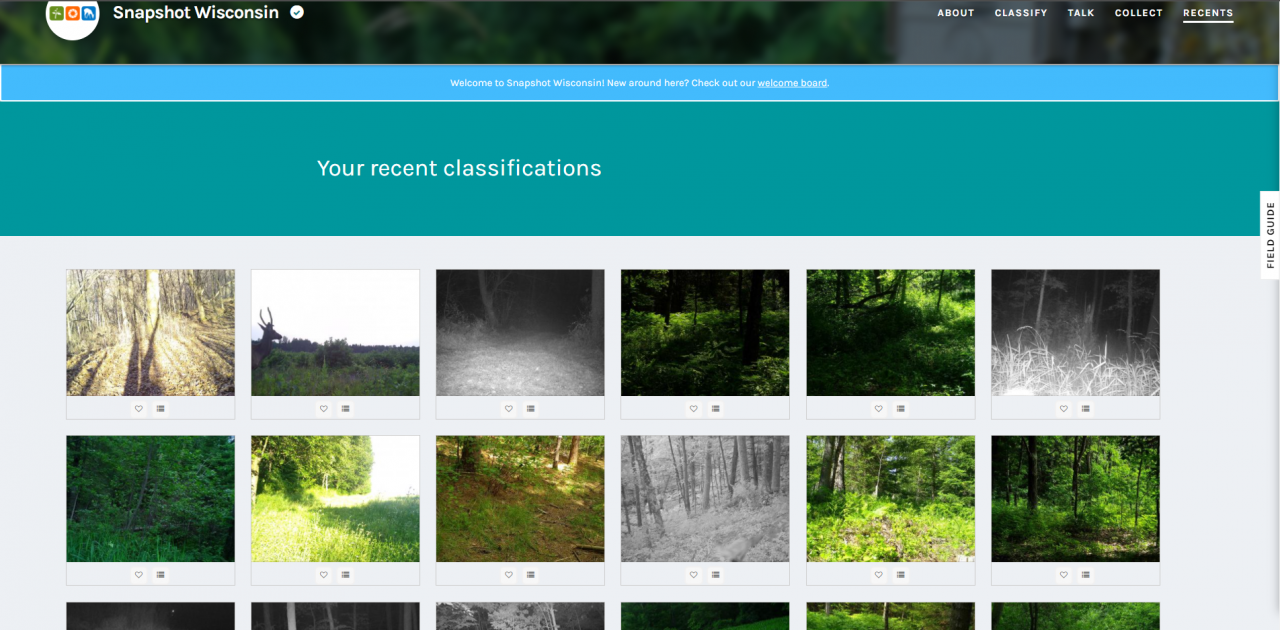Add the second row's first photo, dense foliage, to a collection
This screenshot has width=1280, height=630.
pyautogui.click(x=161, y=575)
